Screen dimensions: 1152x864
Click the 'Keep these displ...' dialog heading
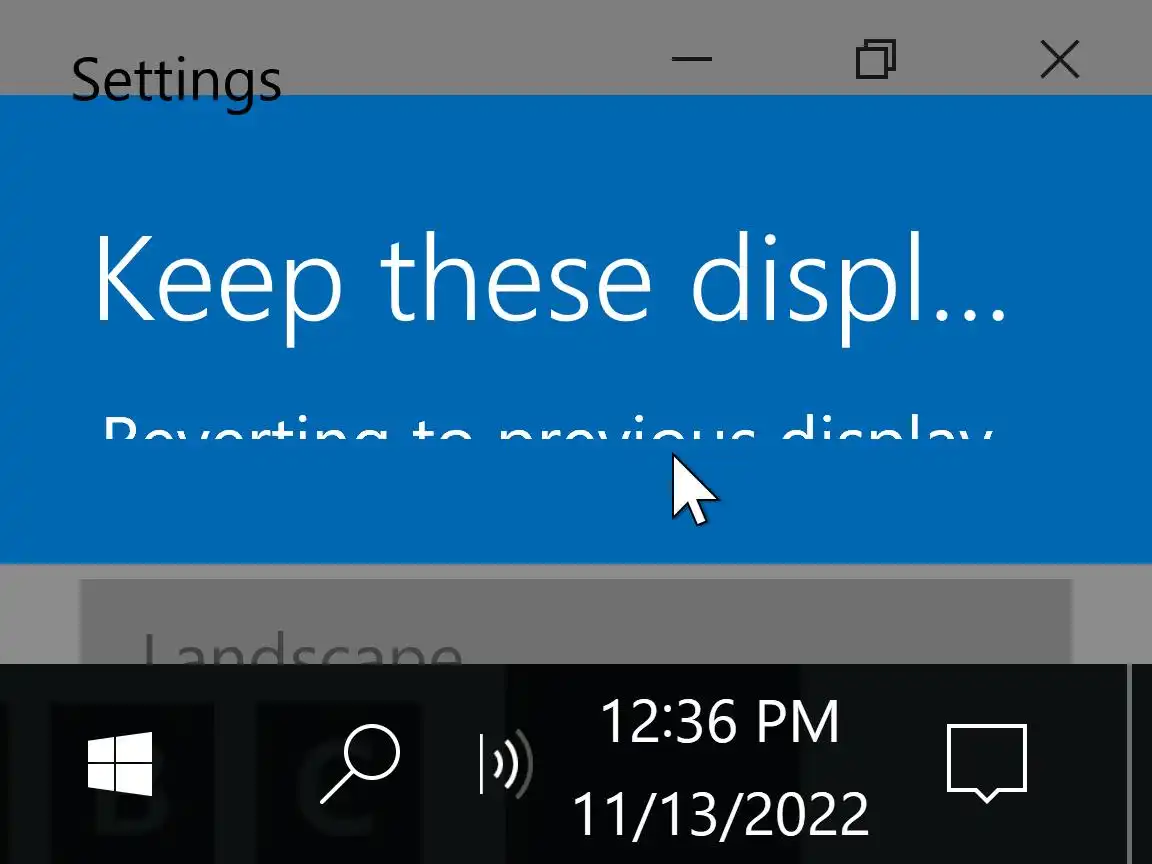(x=550, y=281)
